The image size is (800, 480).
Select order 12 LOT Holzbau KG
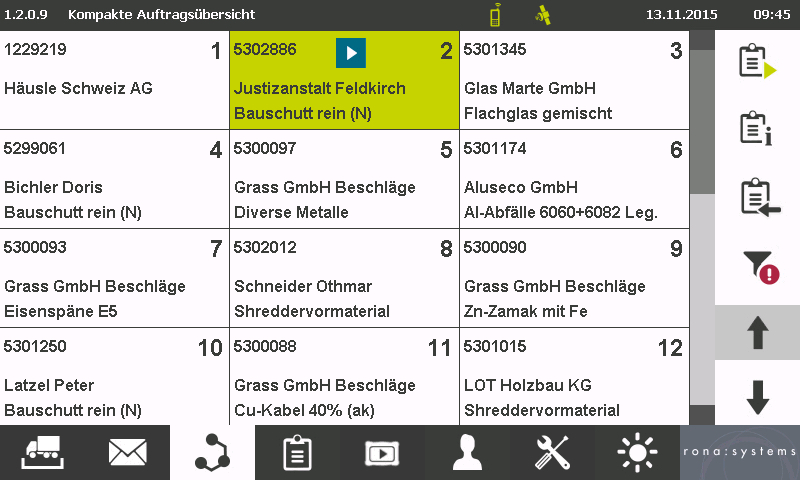point(574,376)
